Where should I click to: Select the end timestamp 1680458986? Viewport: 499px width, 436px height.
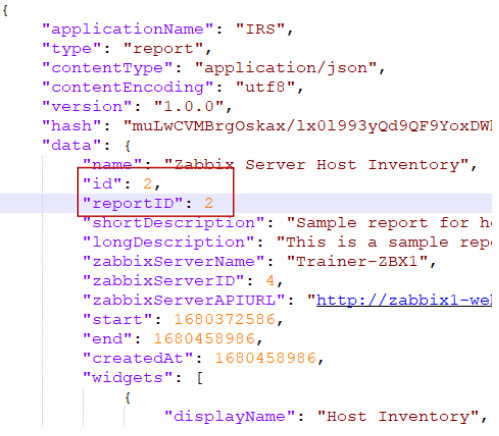coord(204,339)
